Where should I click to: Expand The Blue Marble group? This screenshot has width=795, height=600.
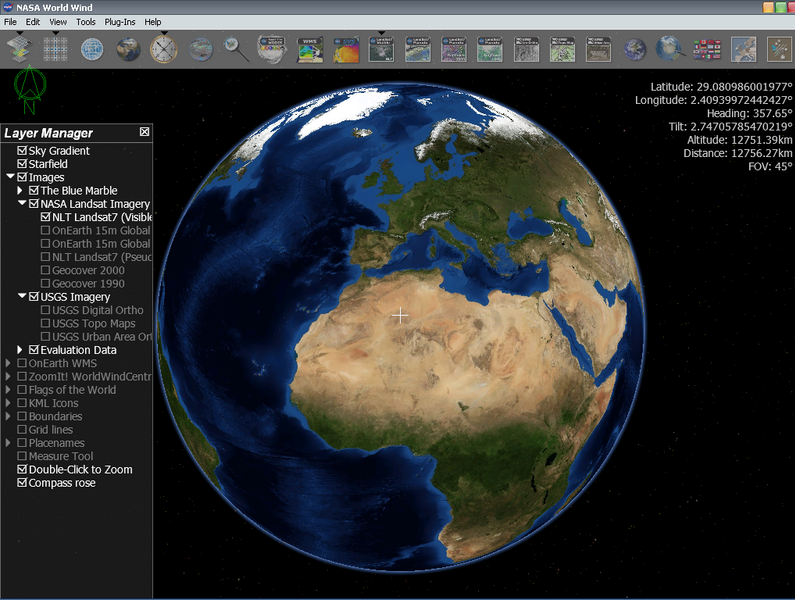click(20, 190)
